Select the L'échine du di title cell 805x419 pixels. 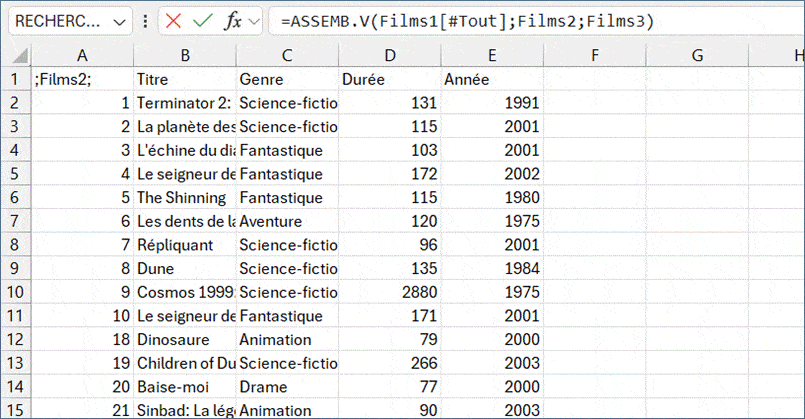(185, 150)
